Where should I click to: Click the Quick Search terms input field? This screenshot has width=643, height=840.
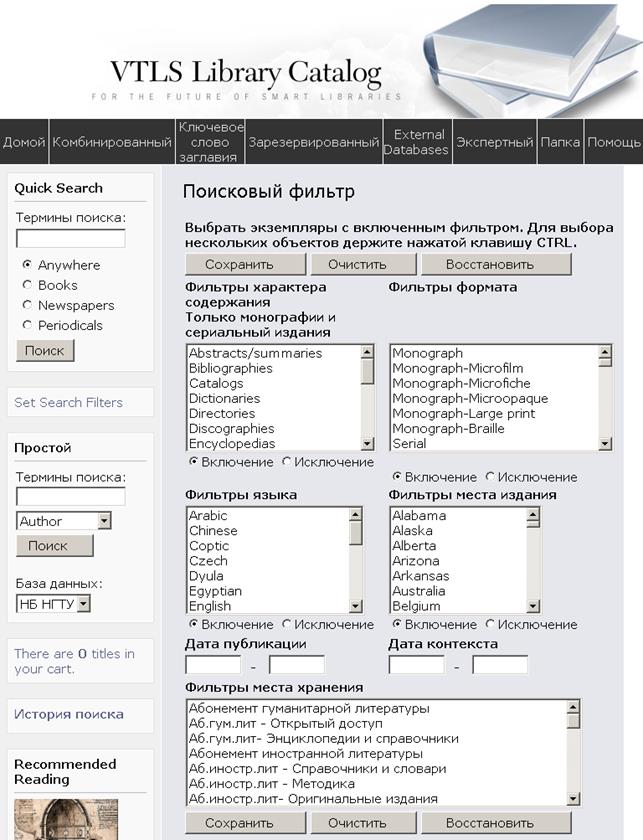[71, 239]
